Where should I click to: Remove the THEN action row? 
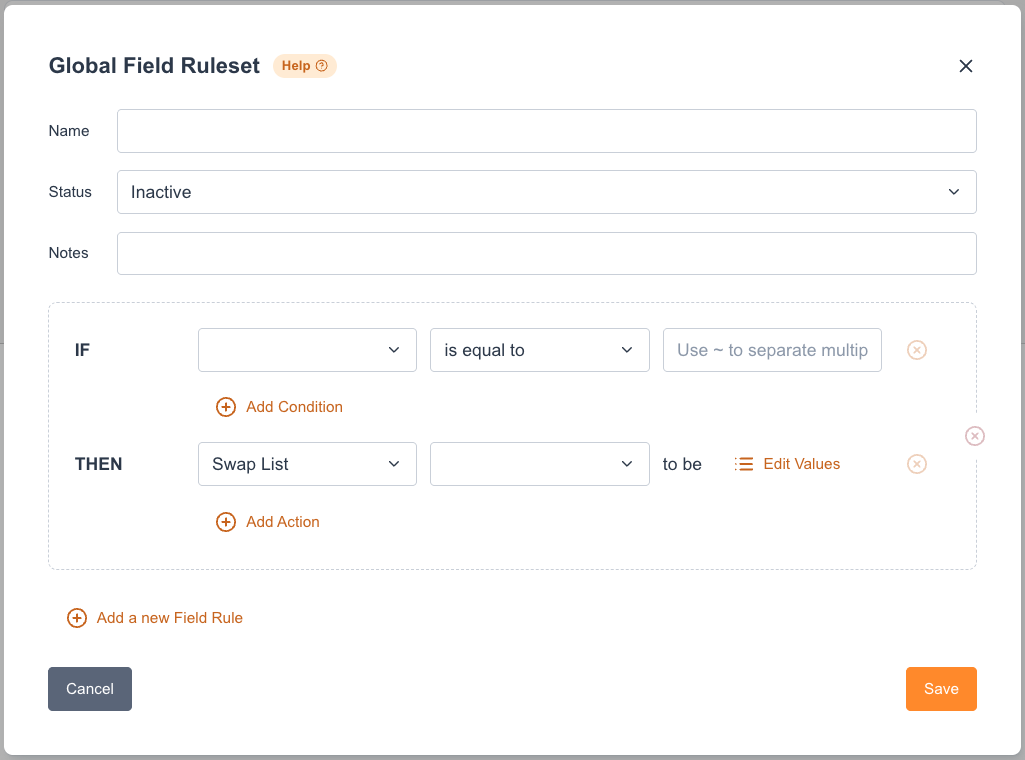pos(917,464)
